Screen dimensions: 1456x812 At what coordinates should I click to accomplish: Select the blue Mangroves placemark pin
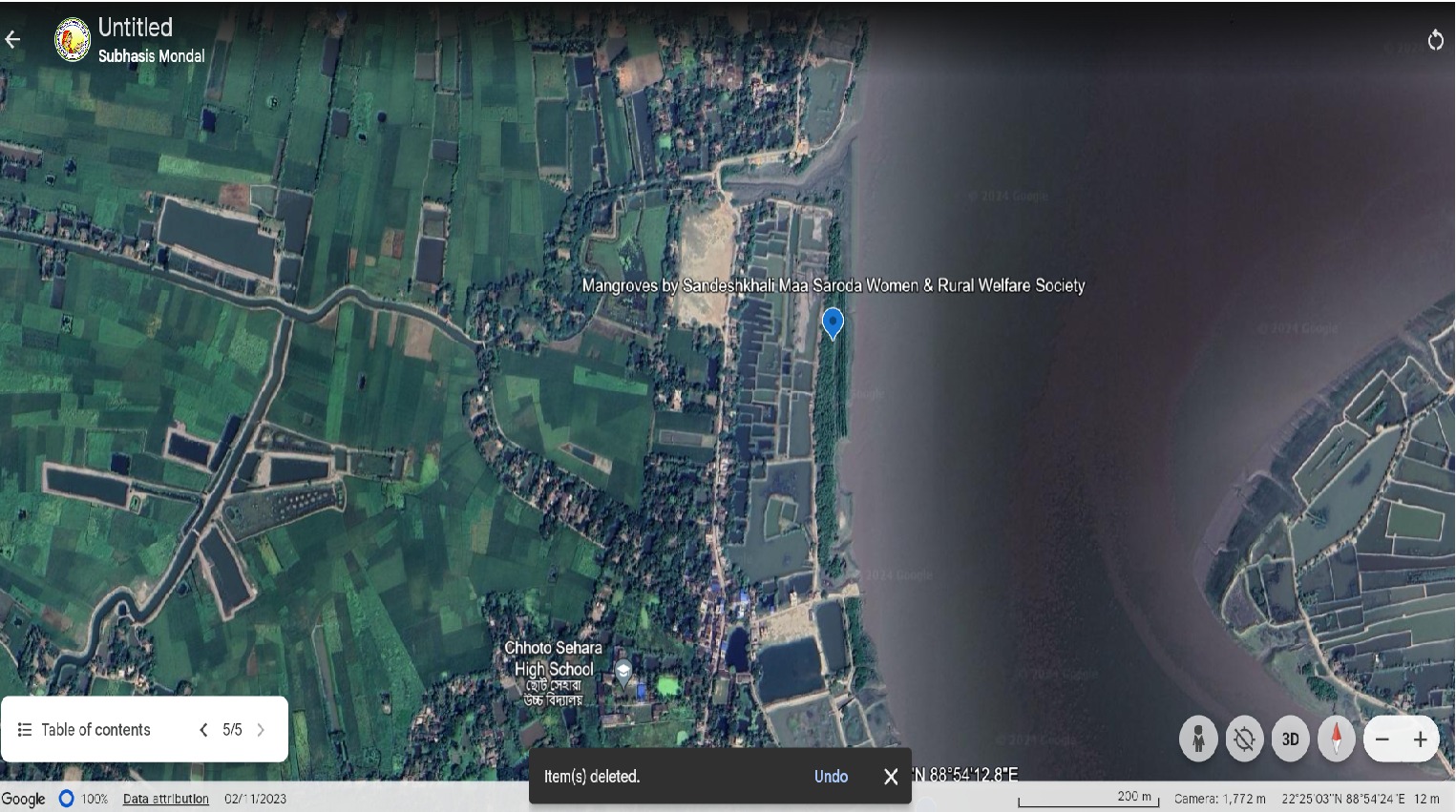point(833,323)
